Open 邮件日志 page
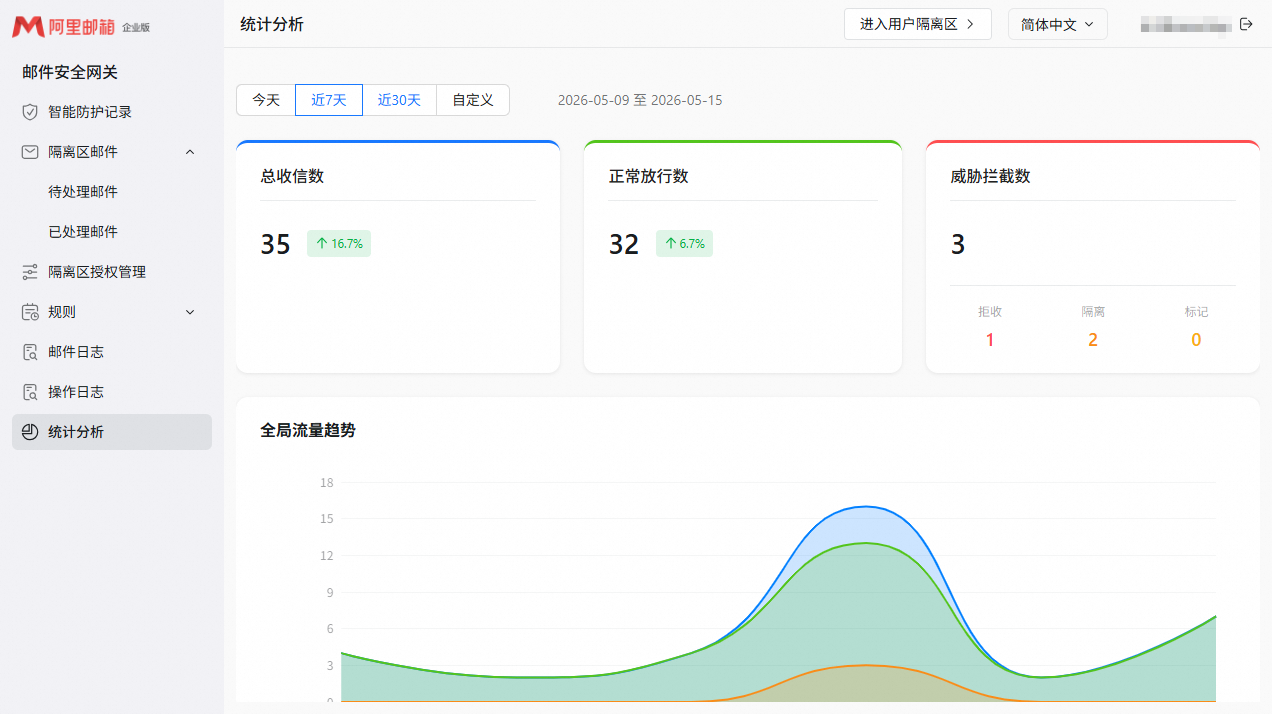This screenshot has width=1272, height=714. pos(112,352)
